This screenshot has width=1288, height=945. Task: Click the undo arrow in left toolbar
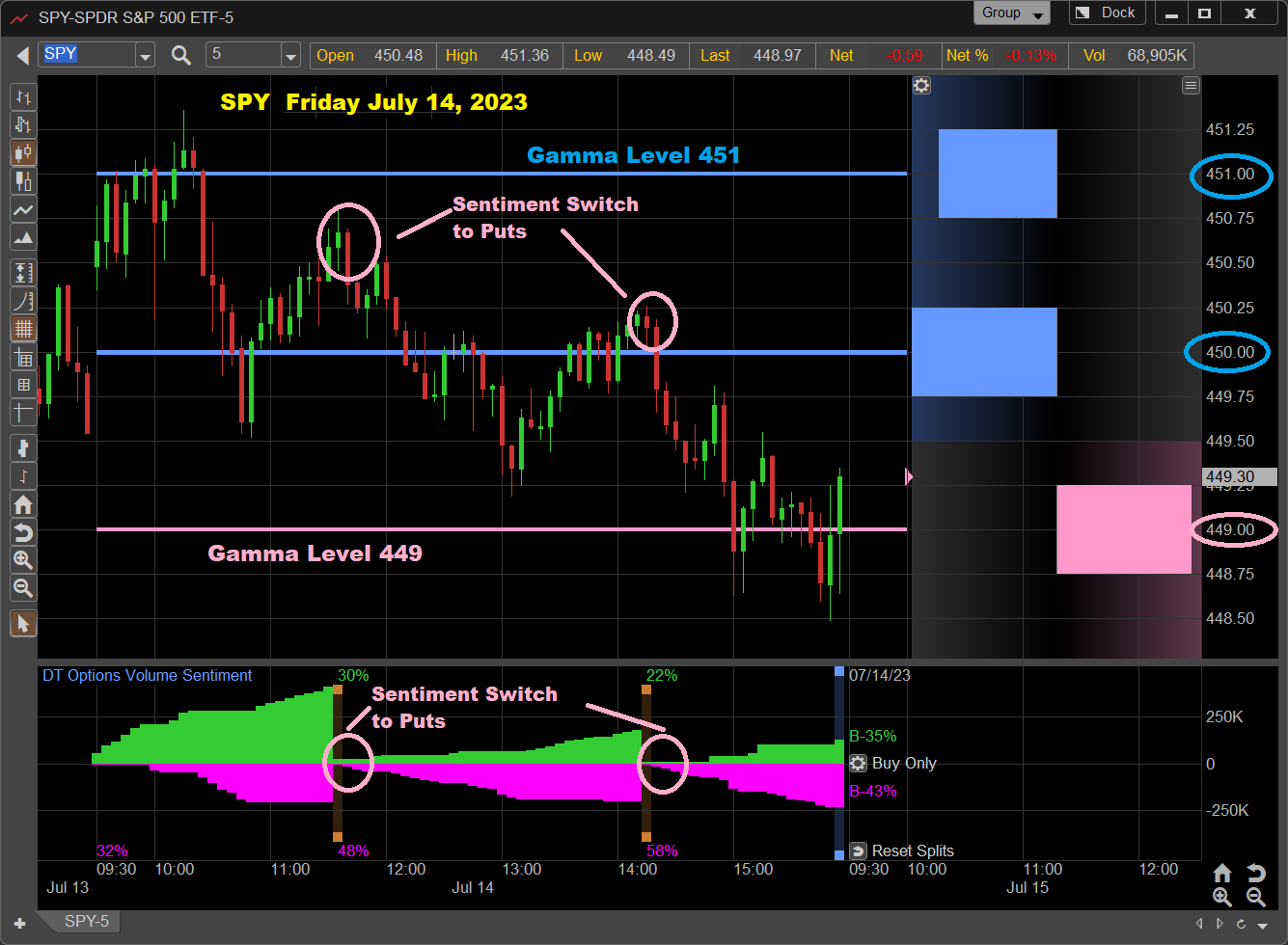tap(23, 532)
